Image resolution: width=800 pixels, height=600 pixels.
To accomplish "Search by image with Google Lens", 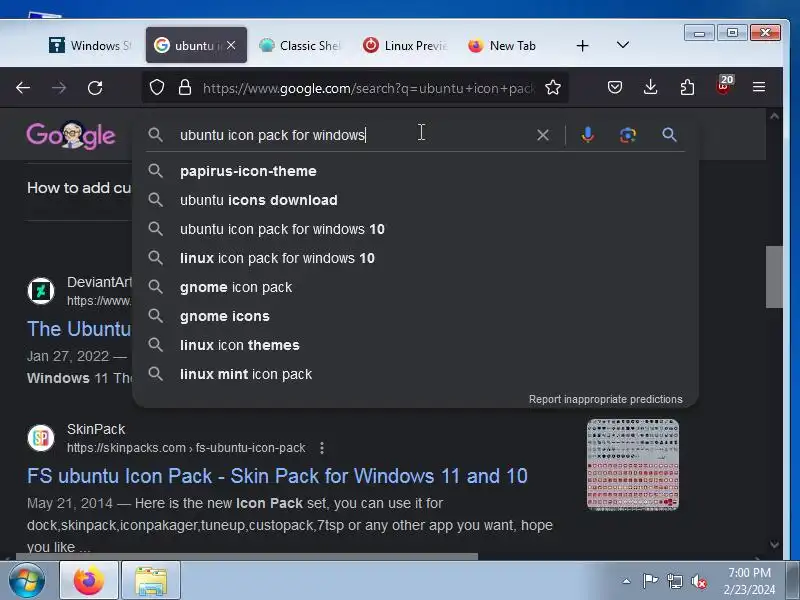I will point(628,135).
